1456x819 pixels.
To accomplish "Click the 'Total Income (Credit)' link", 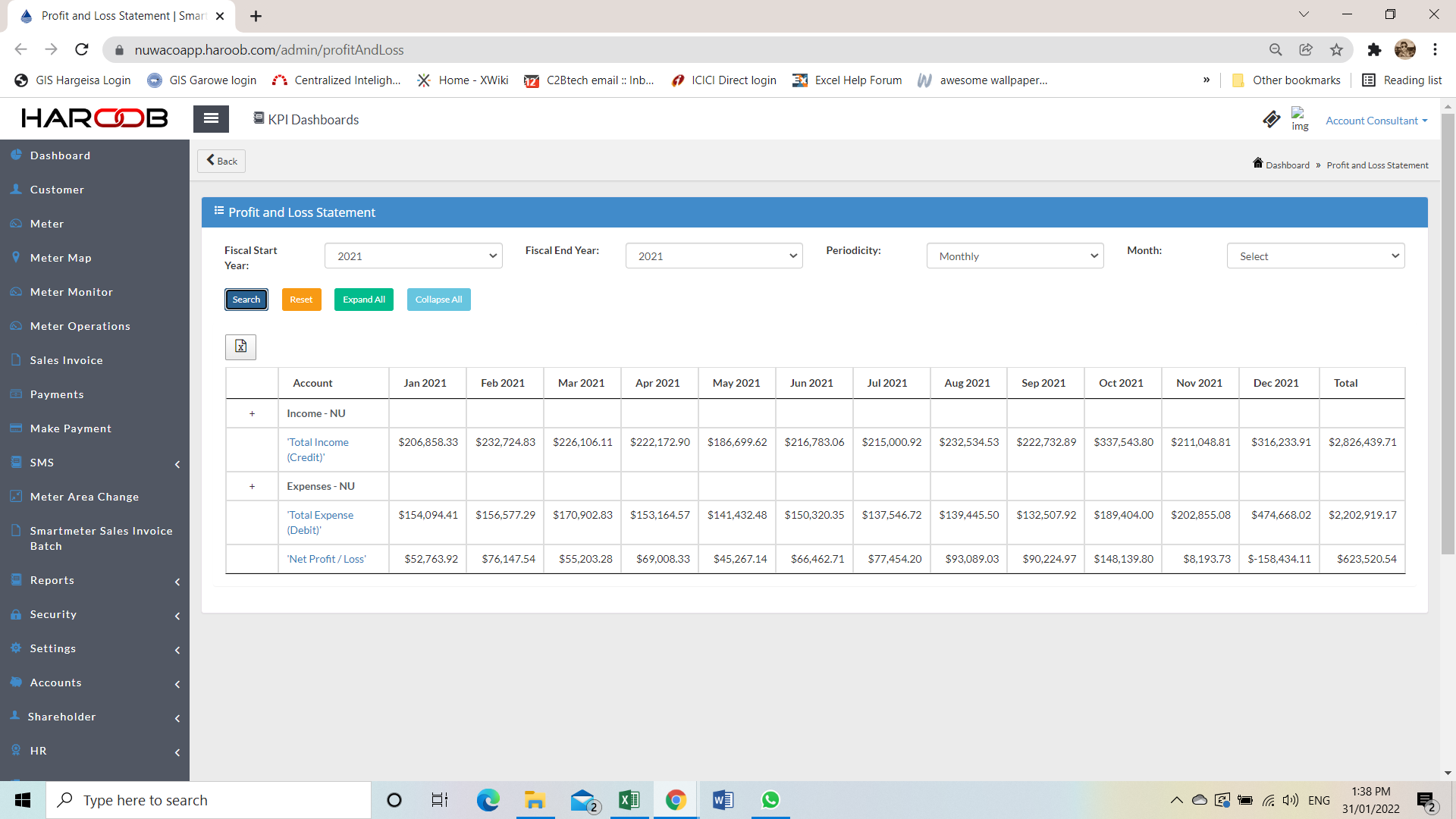I will pyautogui.click(x=318, y=450).
